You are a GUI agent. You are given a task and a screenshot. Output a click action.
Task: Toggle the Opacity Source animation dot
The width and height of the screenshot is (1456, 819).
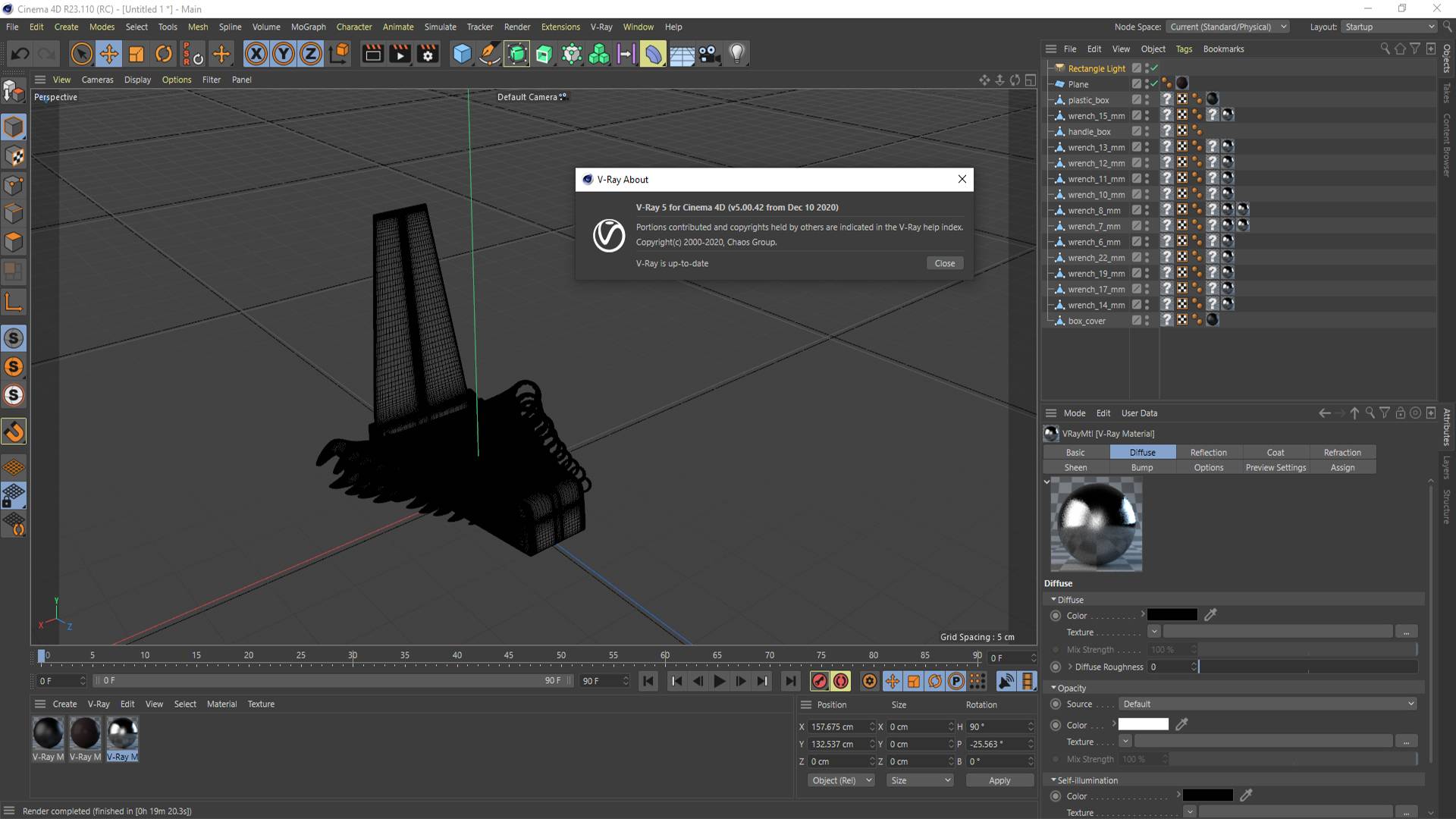[x=1056, y=704]
